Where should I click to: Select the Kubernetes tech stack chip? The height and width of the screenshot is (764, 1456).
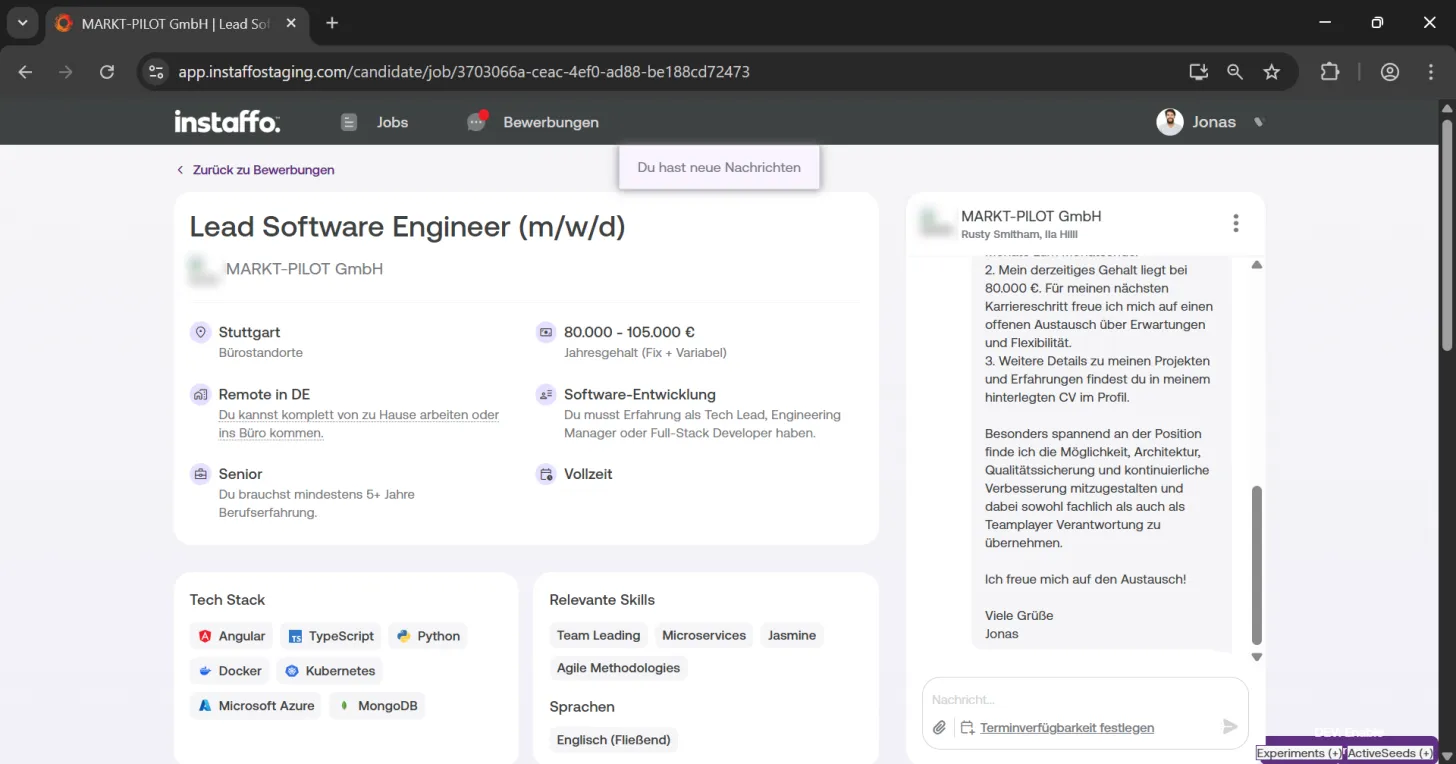click(330, 671)
